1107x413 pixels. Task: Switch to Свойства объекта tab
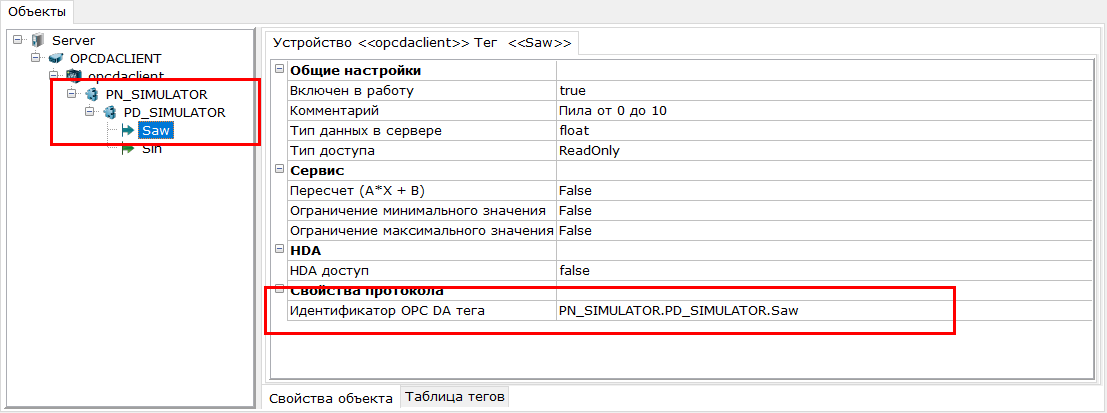pyautogui.click(x=330, y=397)
